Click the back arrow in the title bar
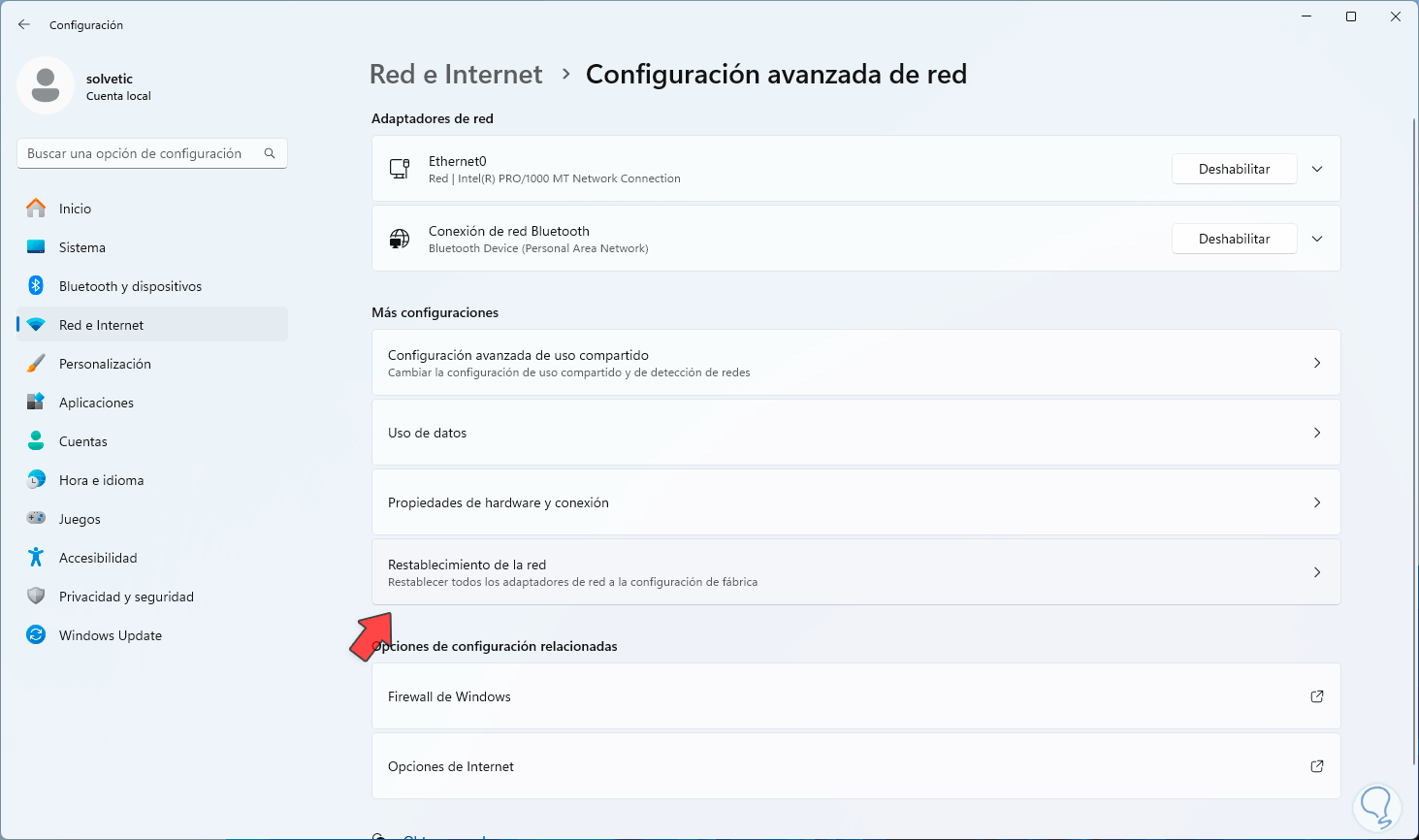The image size is (1419, 840). [x=23, y=24]
